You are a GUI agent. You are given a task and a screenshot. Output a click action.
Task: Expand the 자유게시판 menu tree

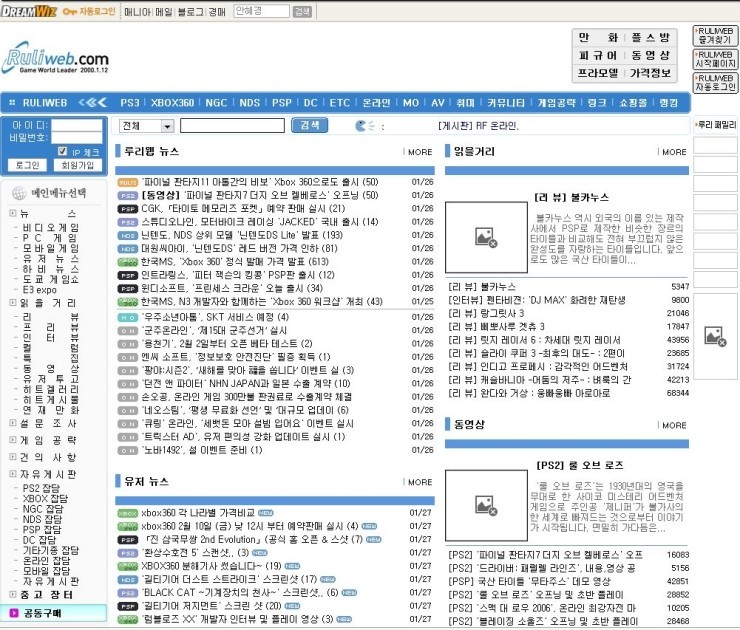[13, 474]
